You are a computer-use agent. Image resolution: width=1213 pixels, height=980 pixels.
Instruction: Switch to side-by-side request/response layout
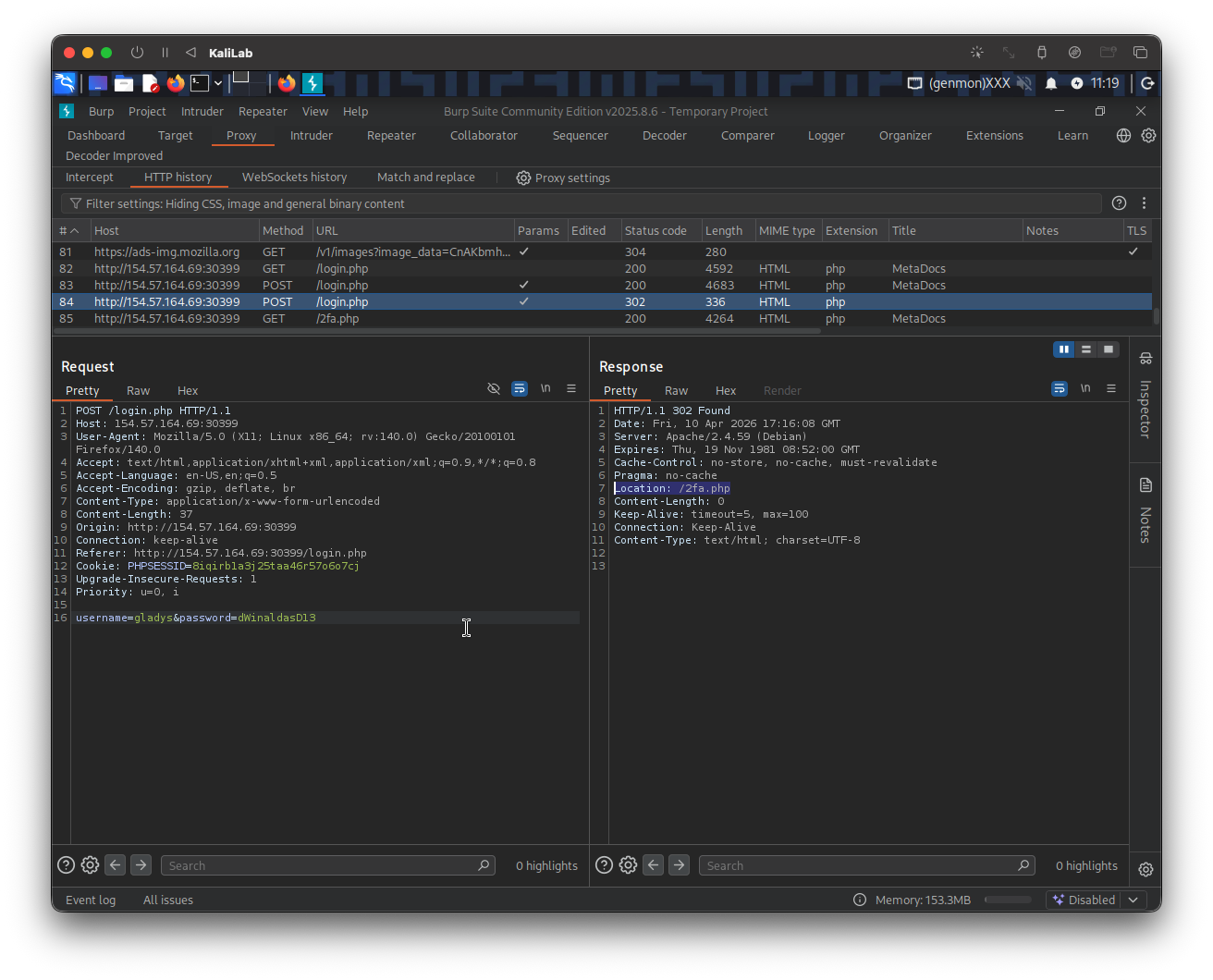click(1064, 349)
